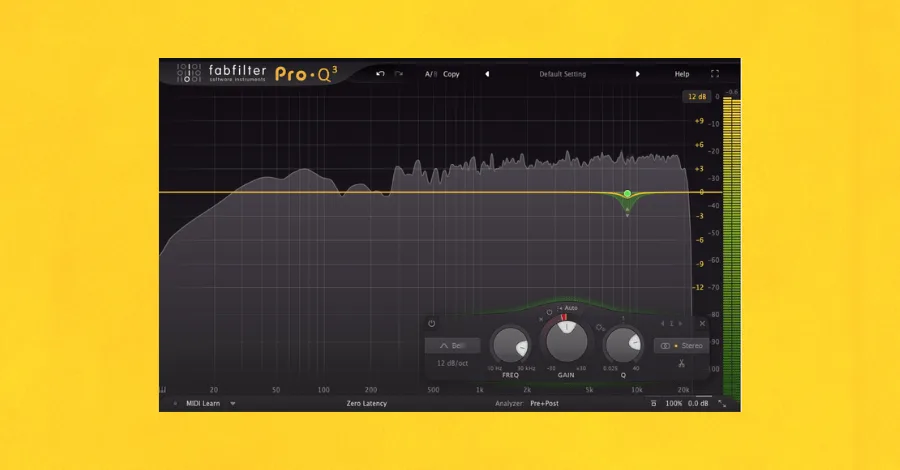This screenshot has width=900, height=470.
Task: Toggle the dynamic range power icon
Action: click(x=549, y=313)
